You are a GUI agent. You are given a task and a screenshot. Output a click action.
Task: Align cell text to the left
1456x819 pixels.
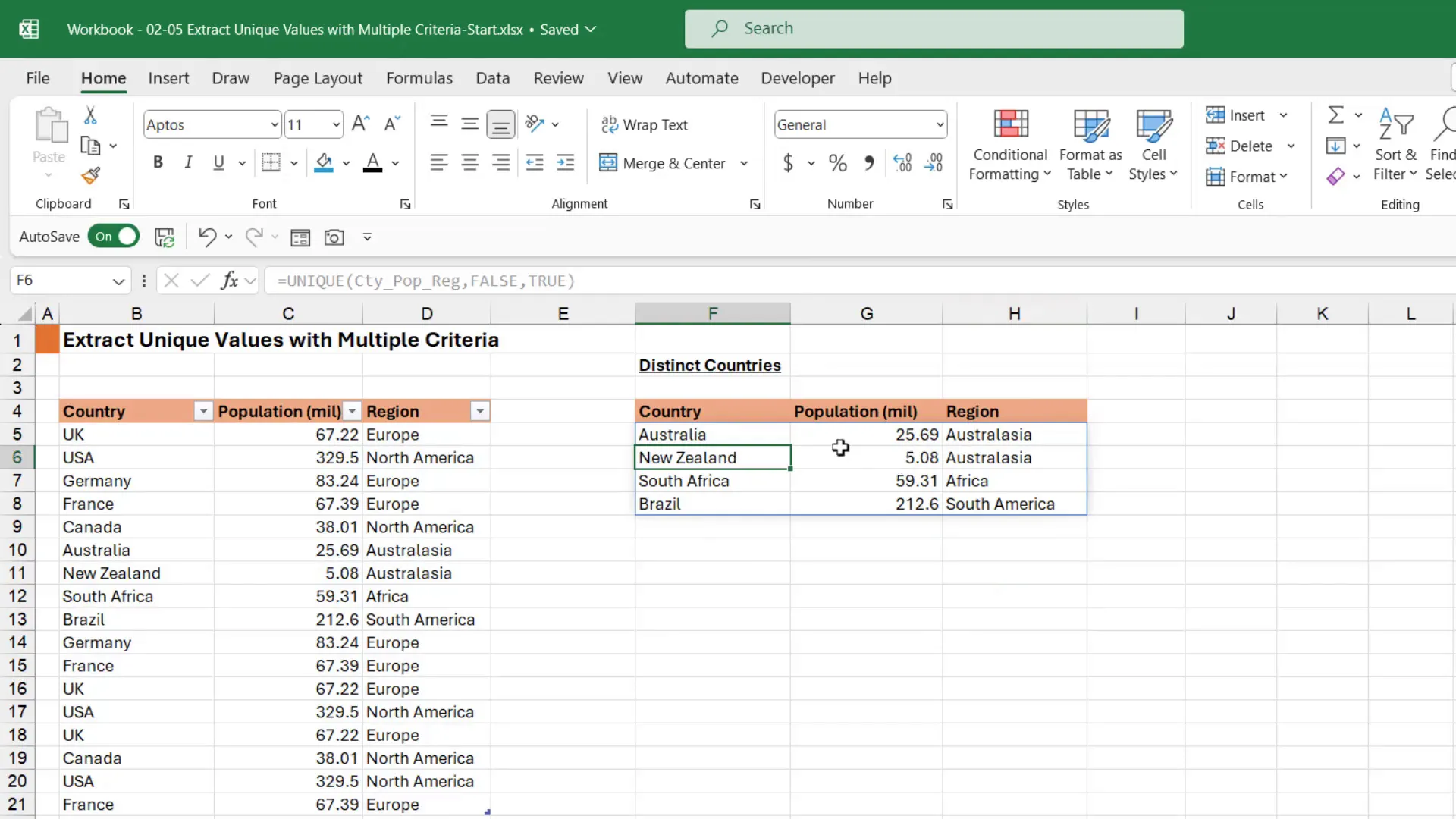coord(438,162)
